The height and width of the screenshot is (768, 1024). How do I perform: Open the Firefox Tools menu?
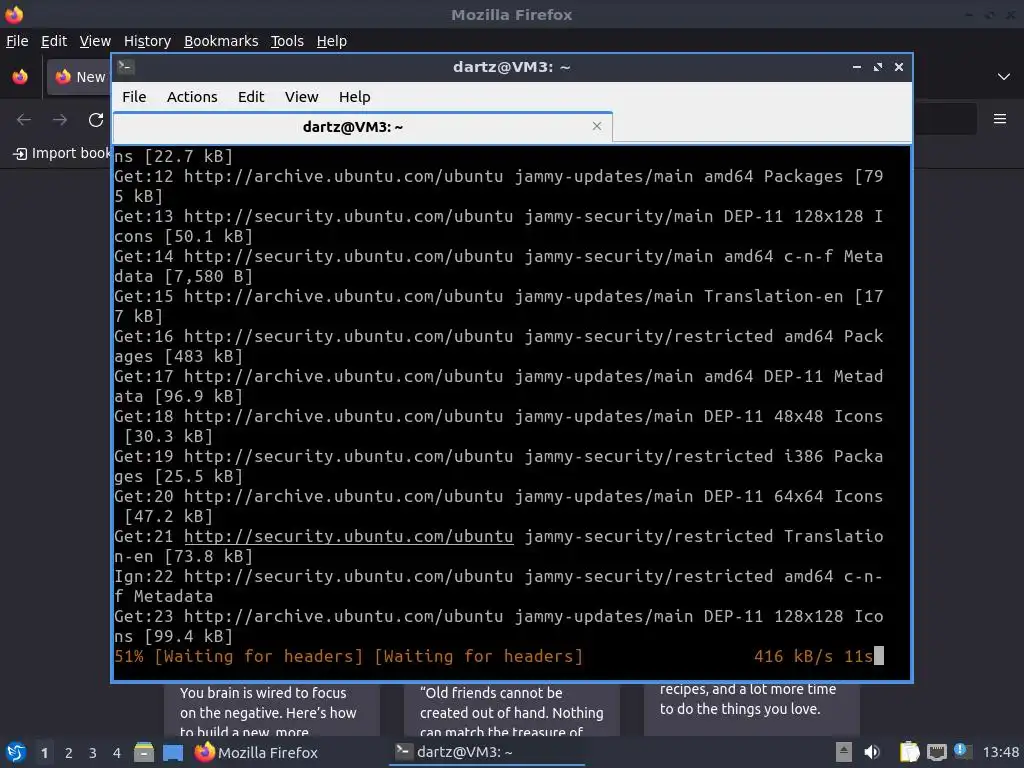tap(287, 41)
